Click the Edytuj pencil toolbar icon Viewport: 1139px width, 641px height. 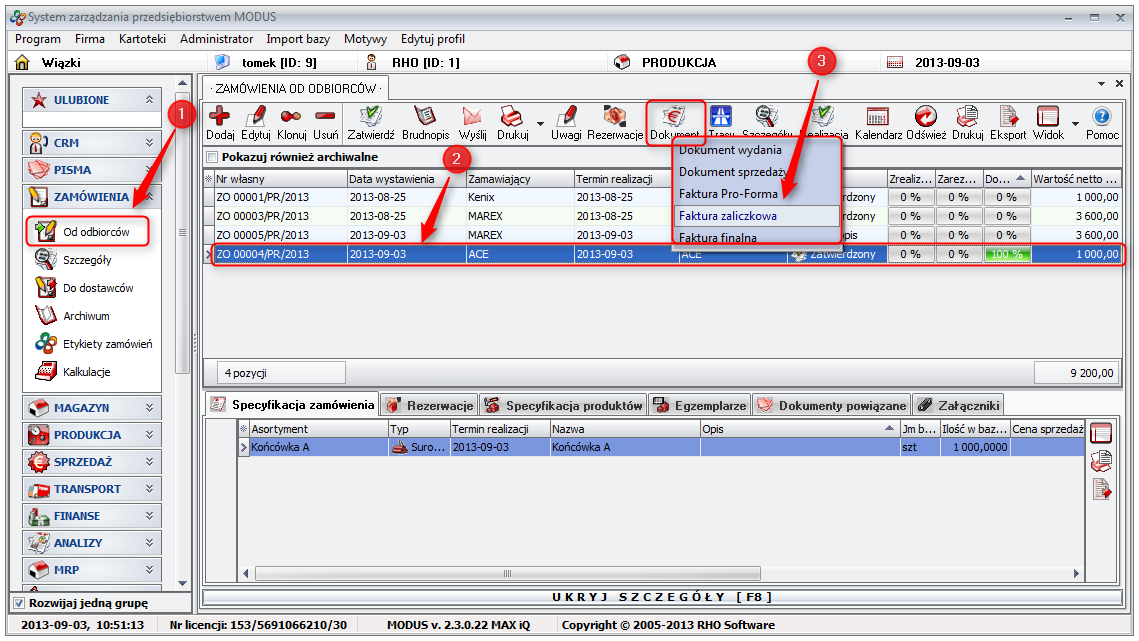point(256,119)
